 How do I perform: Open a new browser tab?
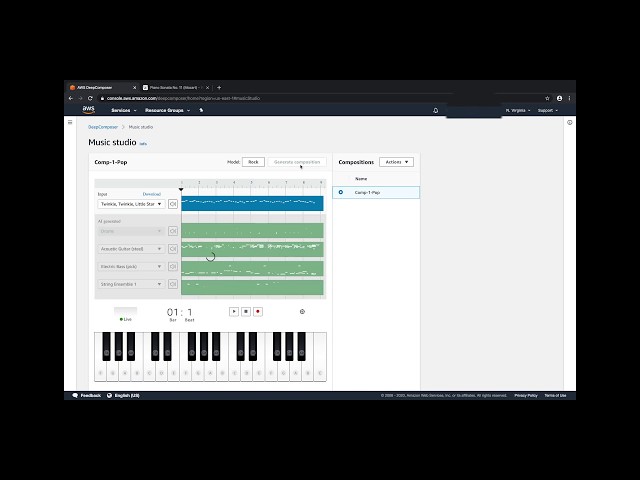tap(219, 87)
